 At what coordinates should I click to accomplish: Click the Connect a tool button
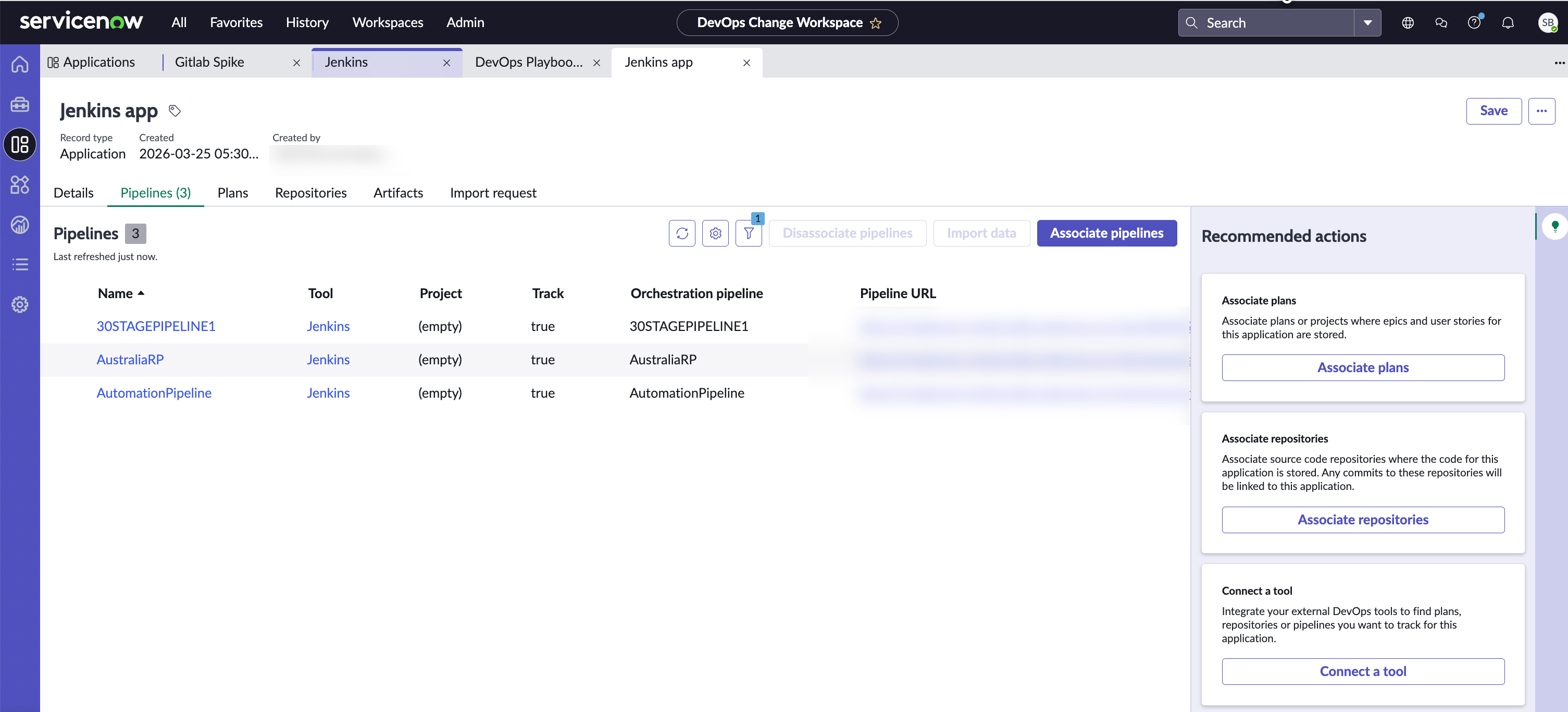click(x=1363, y=672)
